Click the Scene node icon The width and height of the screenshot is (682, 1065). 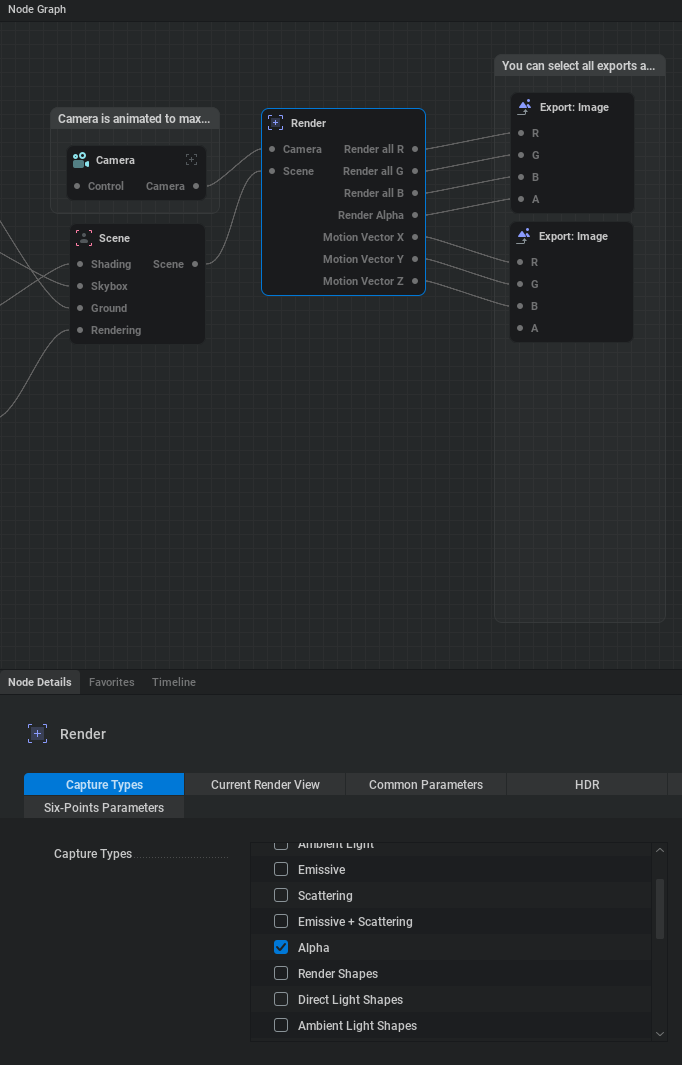(x=83, y=238)
